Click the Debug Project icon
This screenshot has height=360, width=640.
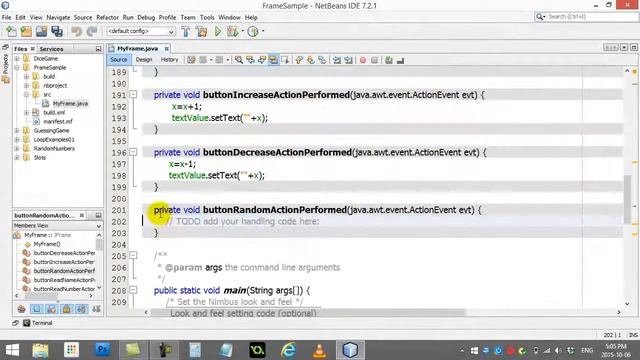232,31
